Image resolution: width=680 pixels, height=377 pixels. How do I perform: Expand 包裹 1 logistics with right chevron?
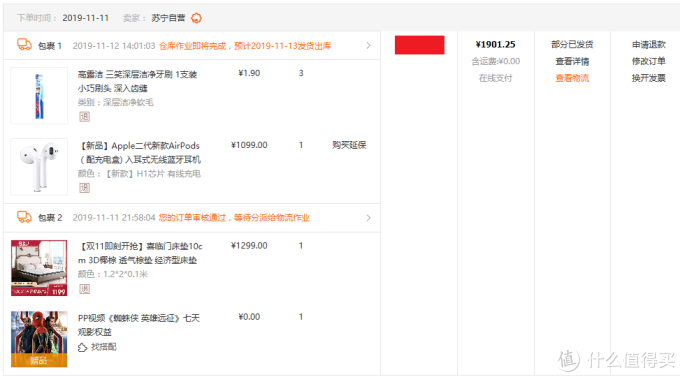[x=368, y=46]
